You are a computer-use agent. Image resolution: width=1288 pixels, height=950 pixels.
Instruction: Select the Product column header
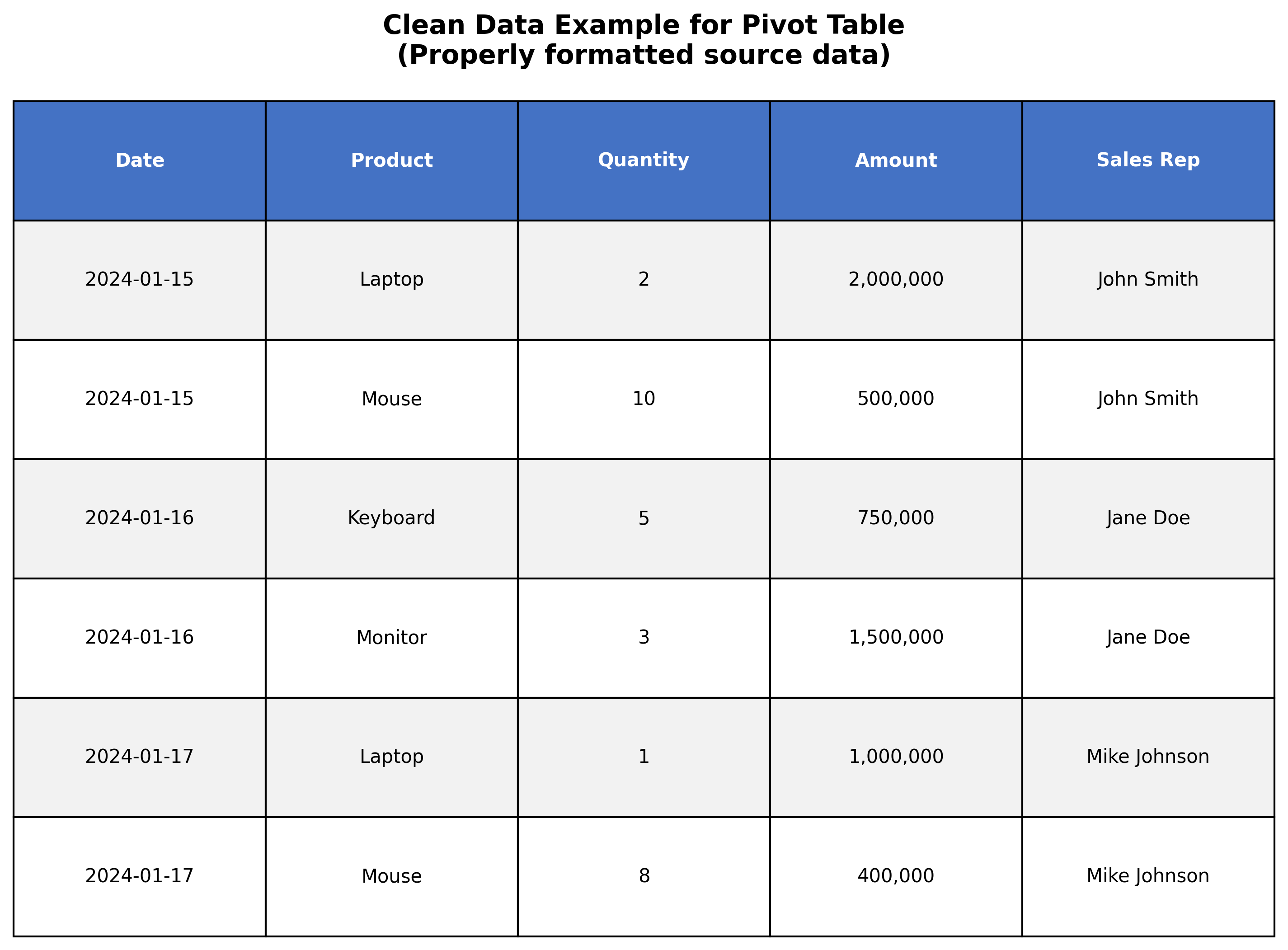click(x=391, y=160)
